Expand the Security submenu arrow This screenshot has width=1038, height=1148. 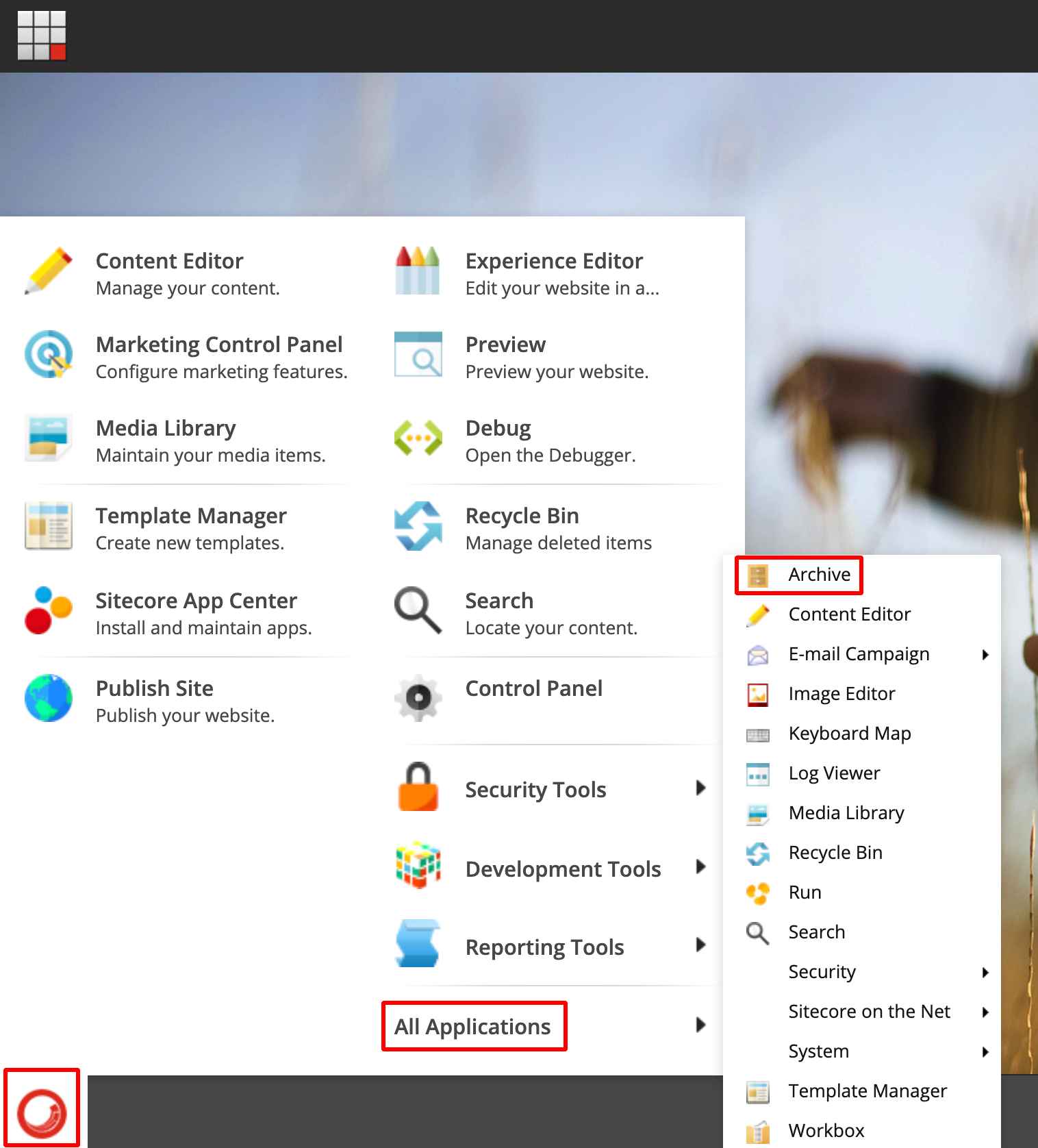coord(985,973)
